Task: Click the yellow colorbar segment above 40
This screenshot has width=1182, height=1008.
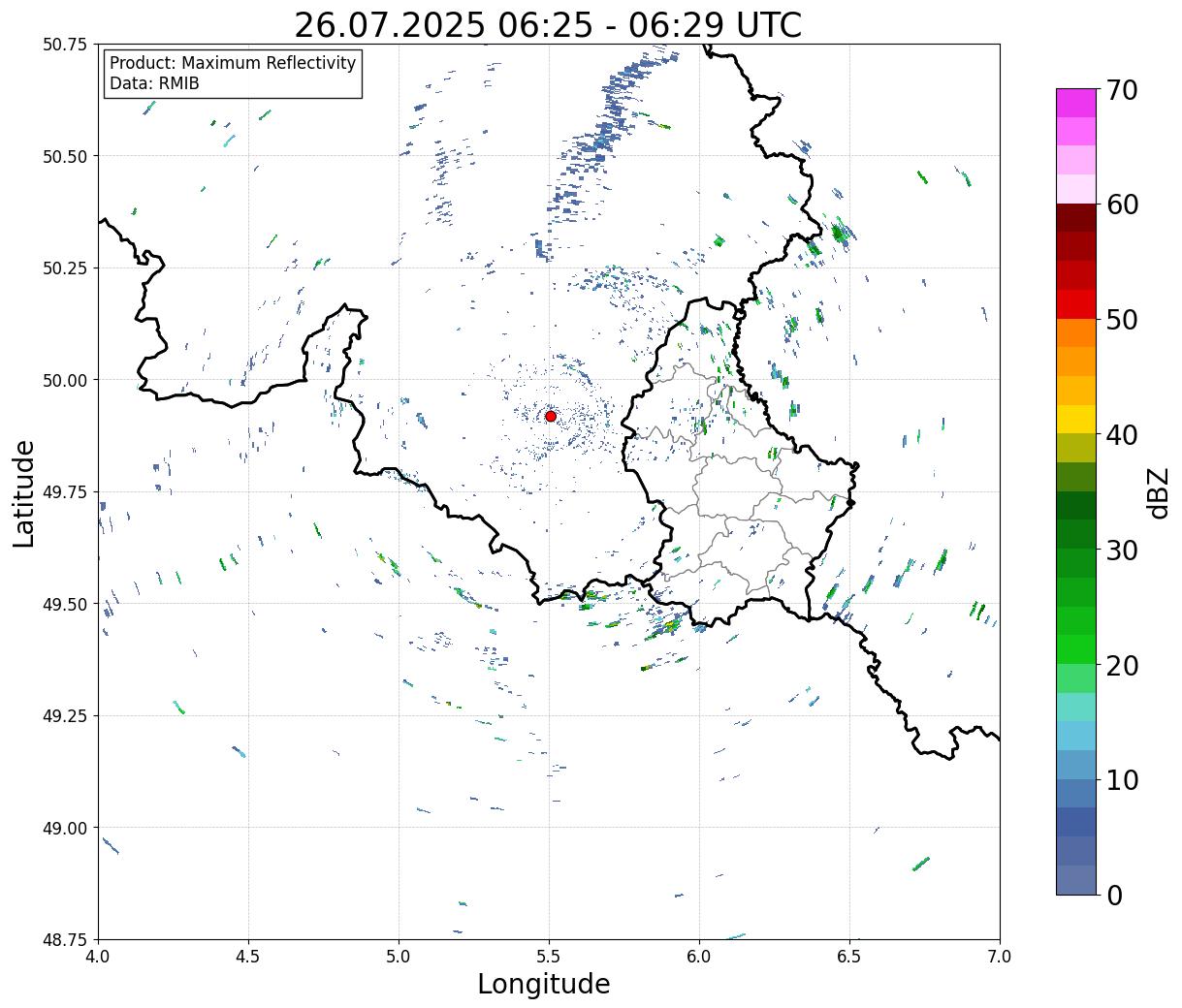Action: (1076, 419)
